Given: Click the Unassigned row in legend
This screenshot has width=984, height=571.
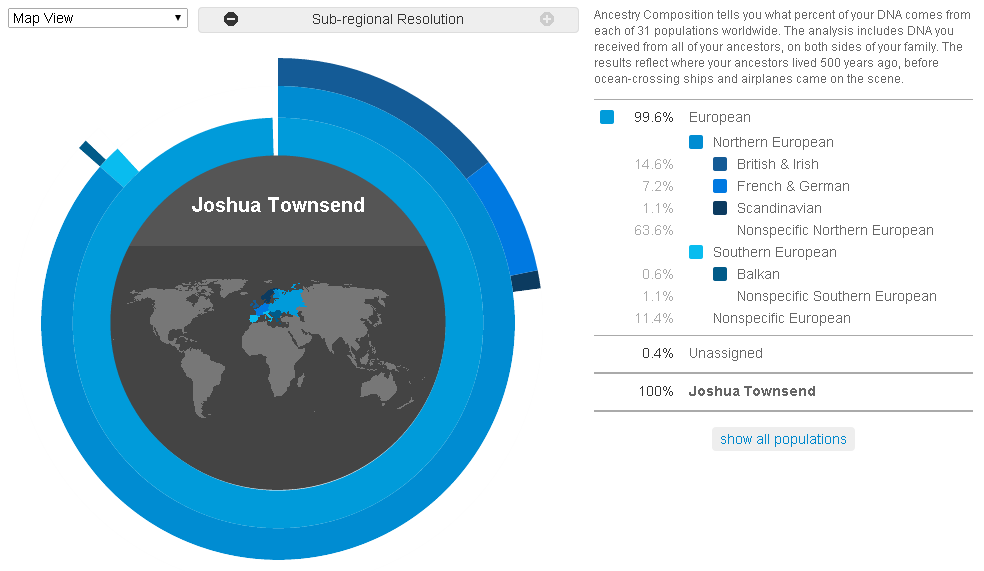Looking at the screenshot, I should [783, 353].
